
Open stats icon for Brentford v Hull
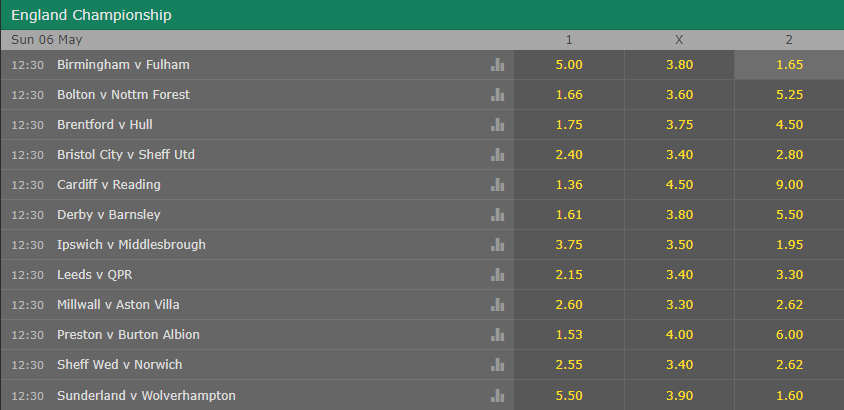(497, 125)
